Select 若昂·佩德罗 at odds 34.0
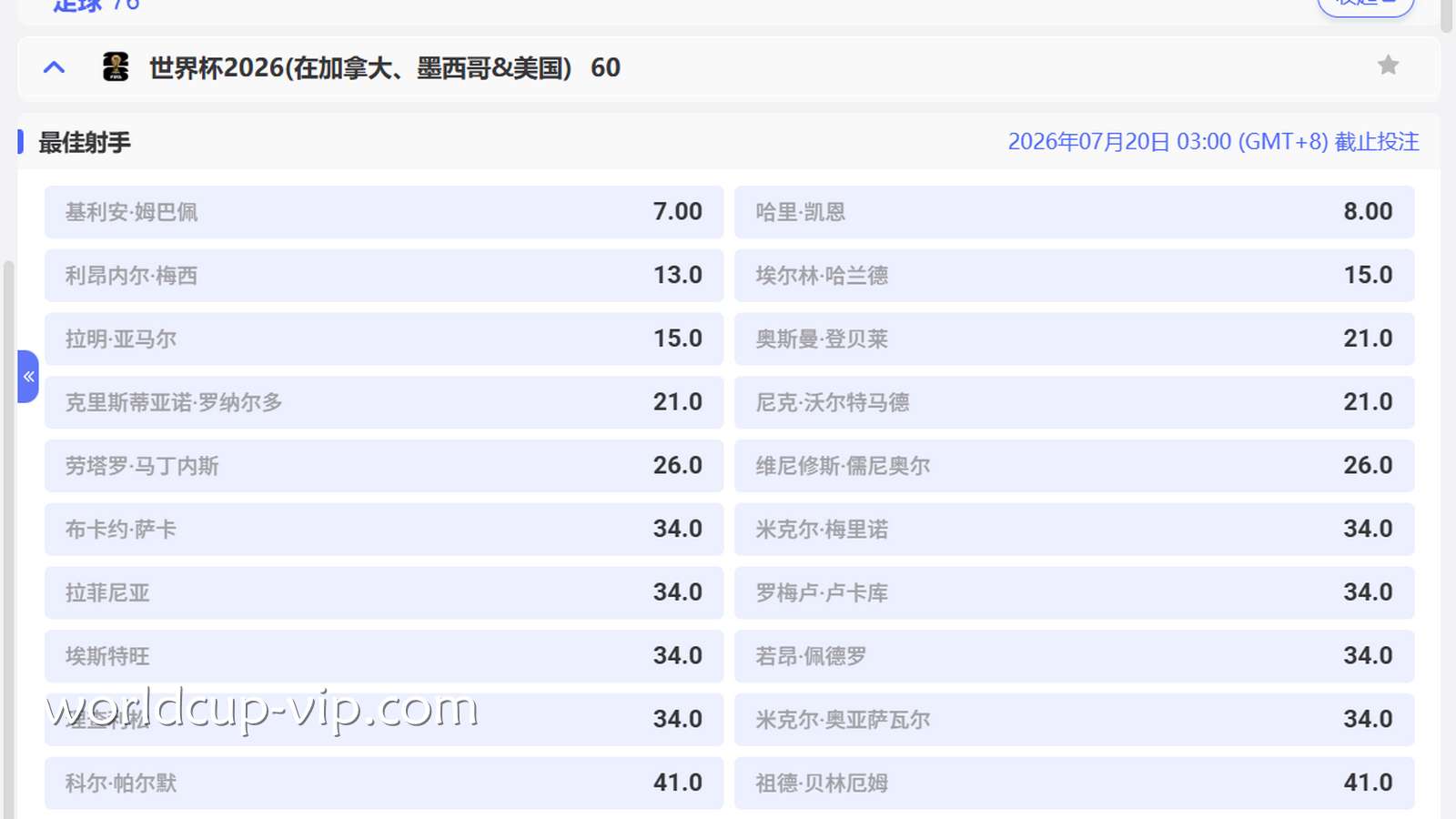Image resolution: width=1456 pixels, height=819 pixels. [1072, 655]
